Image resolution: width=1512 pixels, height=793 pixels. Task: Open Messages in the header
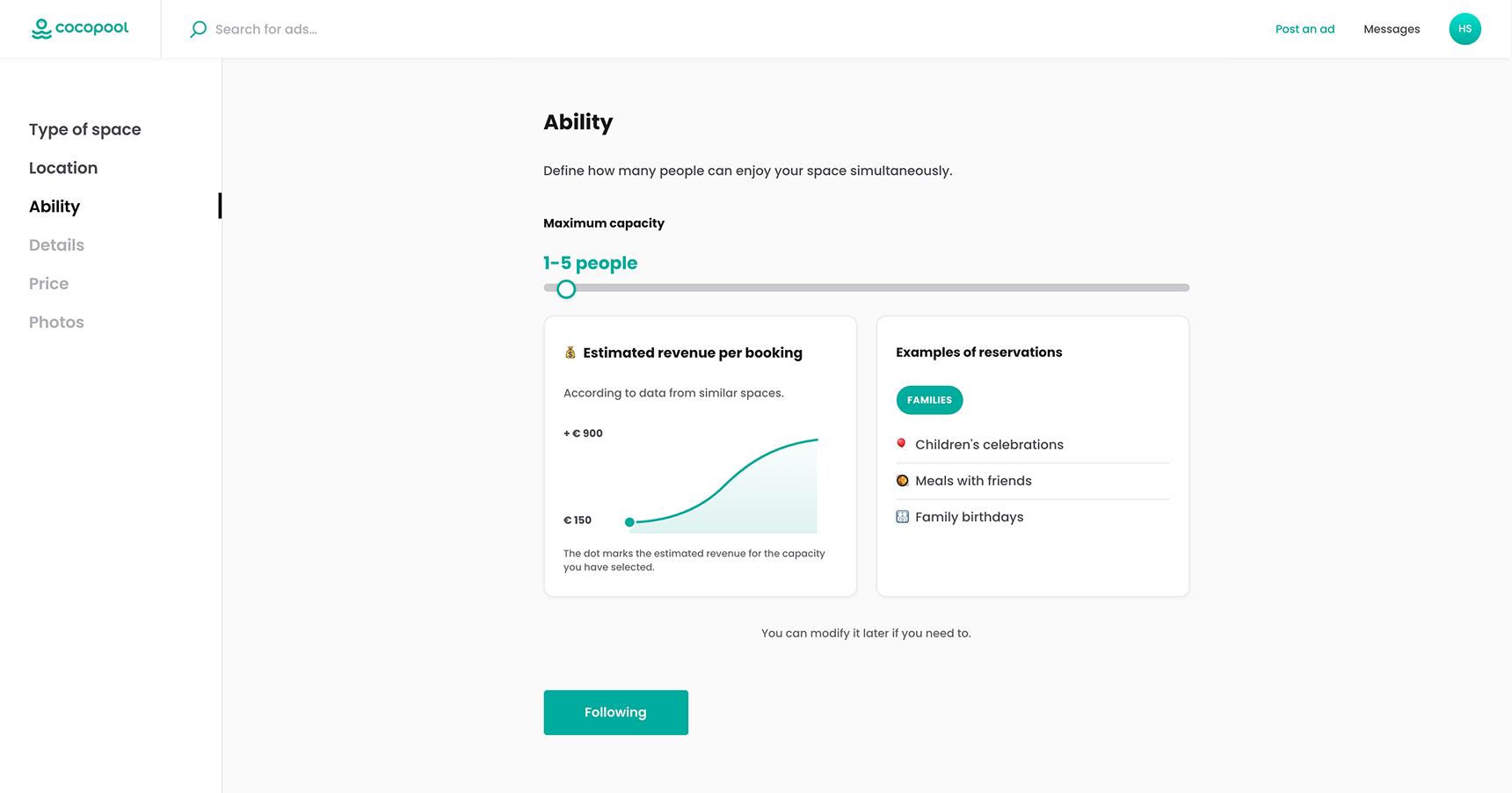click(x=1392, y=29)
